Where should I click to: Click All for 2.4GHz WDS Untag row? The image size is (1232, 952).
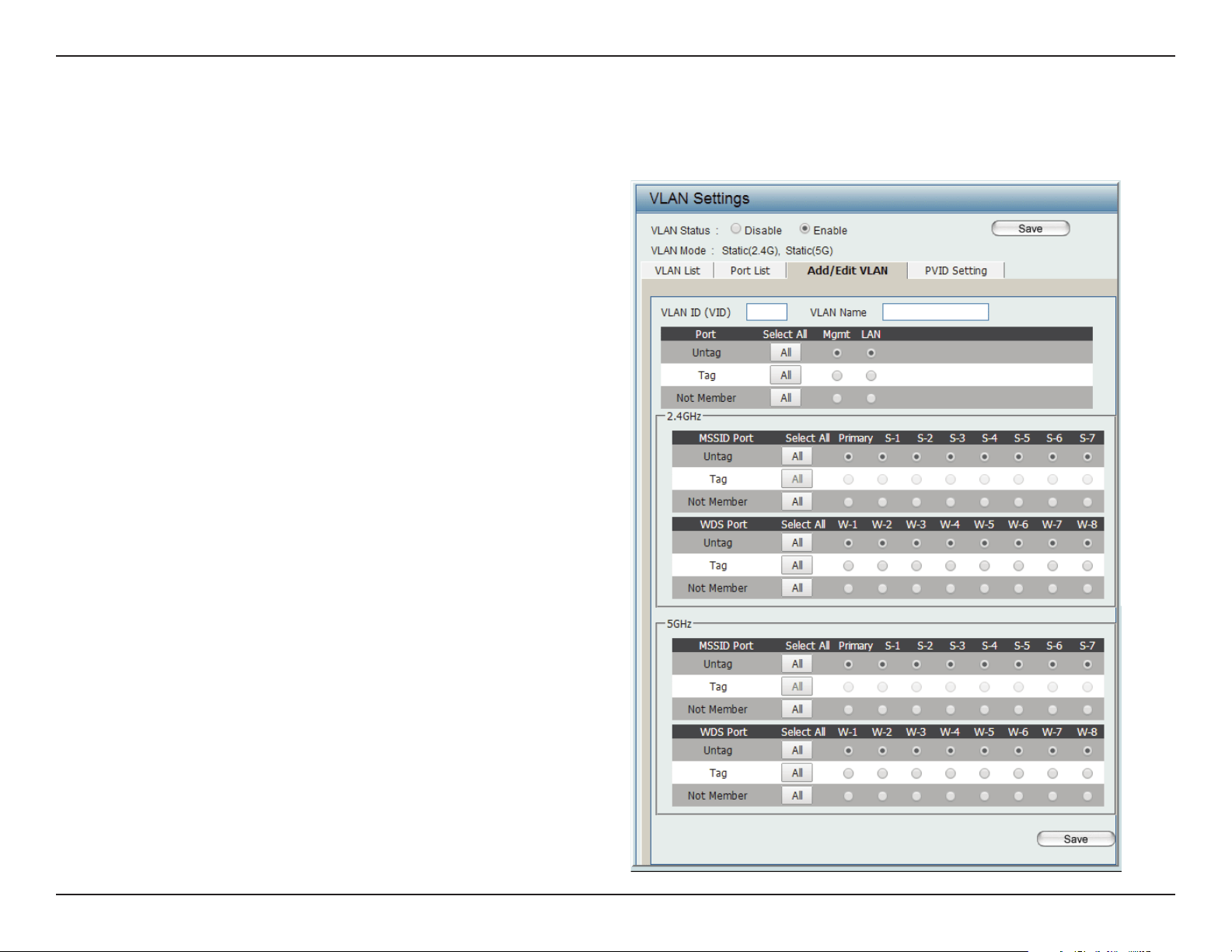click(x=797, y=543)
